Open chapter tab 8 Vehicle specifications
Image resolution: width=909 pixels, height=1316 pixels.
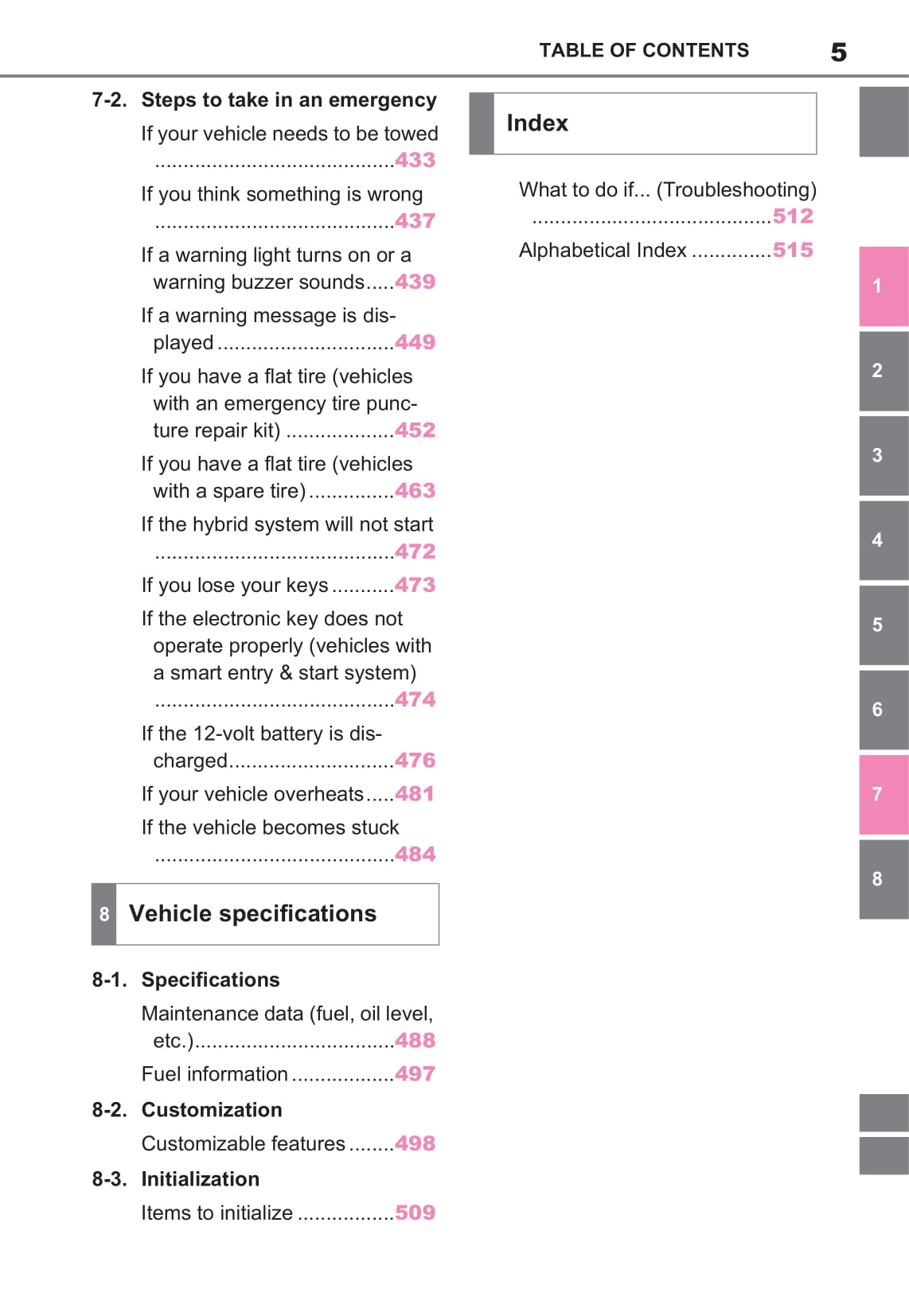coord(883,879)
